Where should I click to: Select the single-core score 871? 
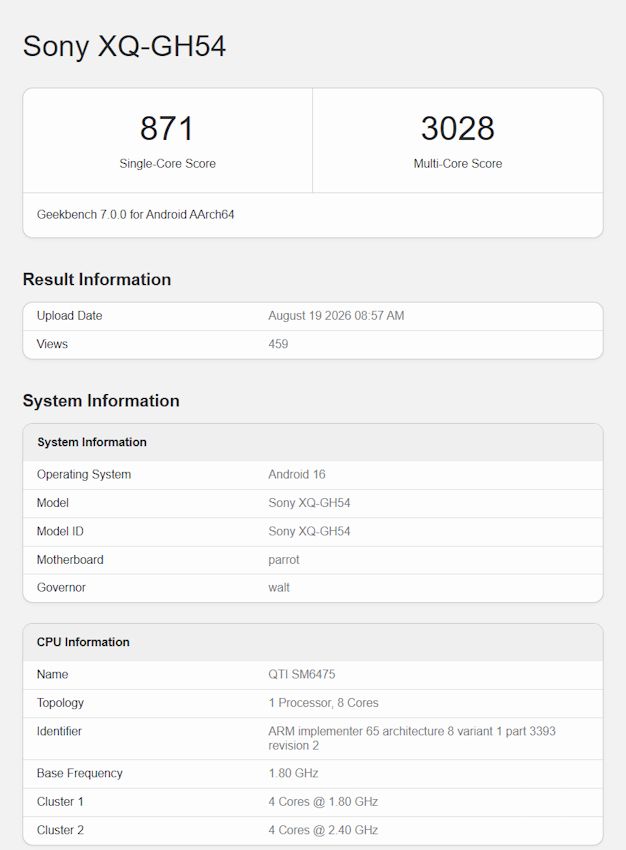click(167, 128)
